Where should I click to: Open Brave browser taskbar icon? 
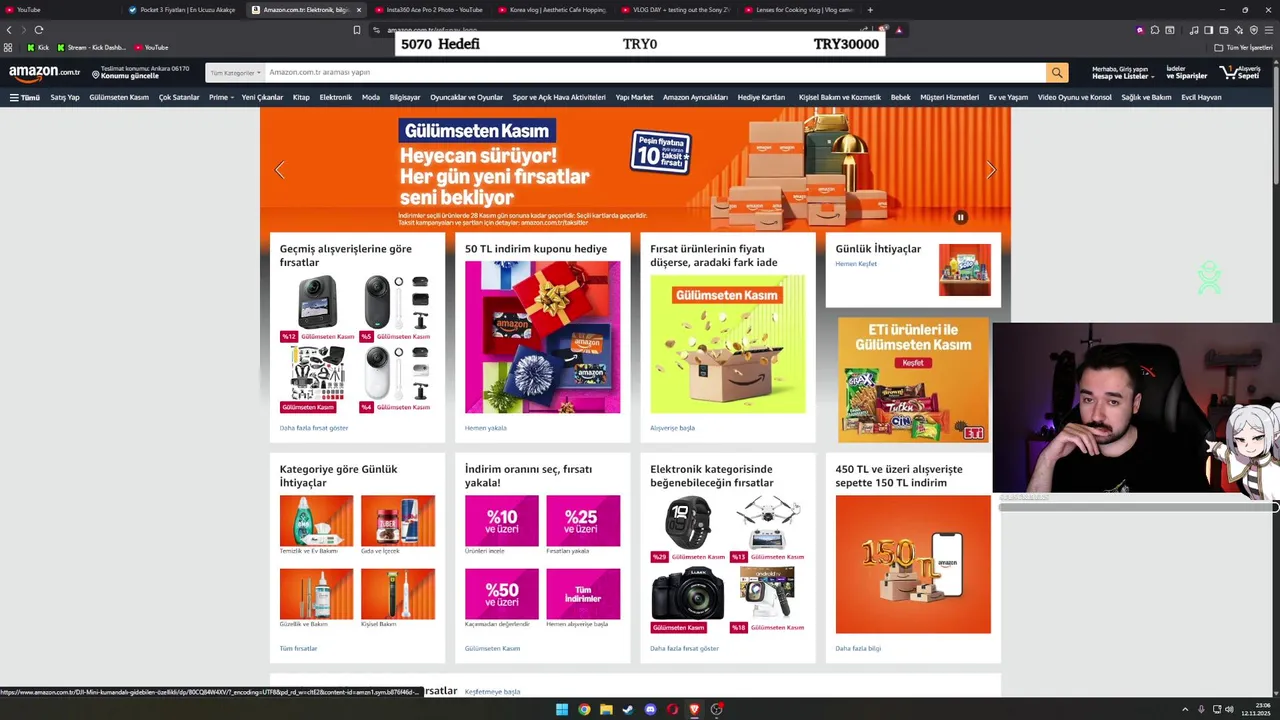[695, 710]
